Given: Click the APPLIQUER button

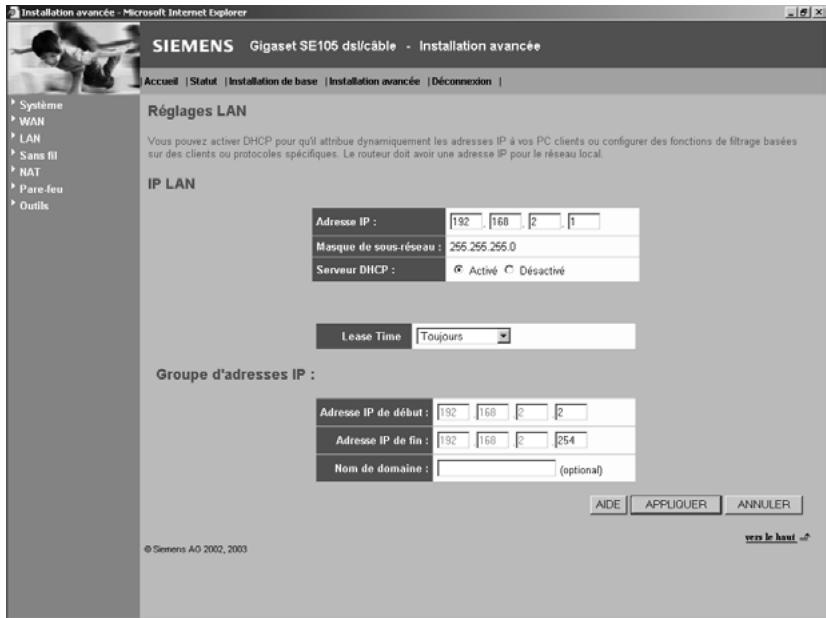Looking at the screenshot, I should [x=676, y=505].
